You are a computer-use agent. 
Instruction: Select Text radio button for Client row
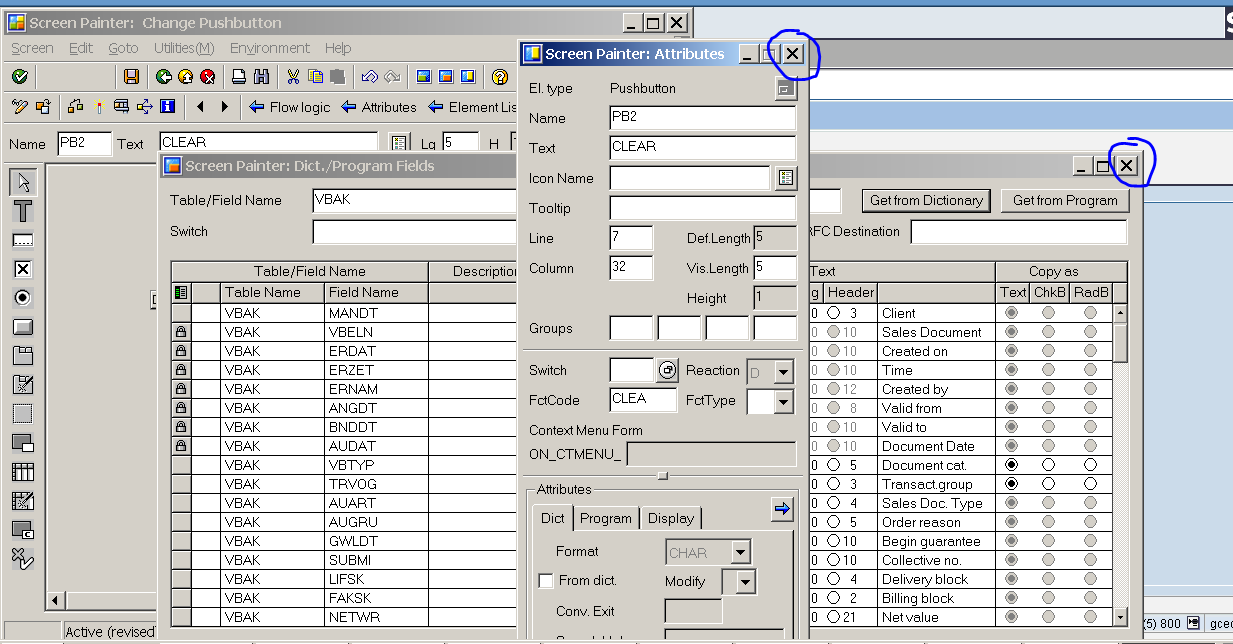[x=1012, y=312]
